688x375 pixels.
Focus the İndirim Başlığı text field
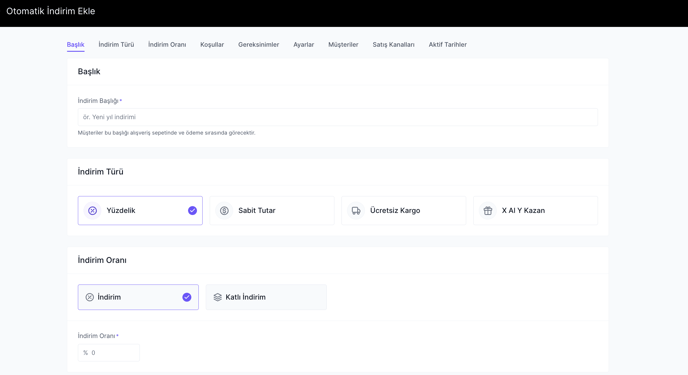pyautogui.click(x=338, y=117)
